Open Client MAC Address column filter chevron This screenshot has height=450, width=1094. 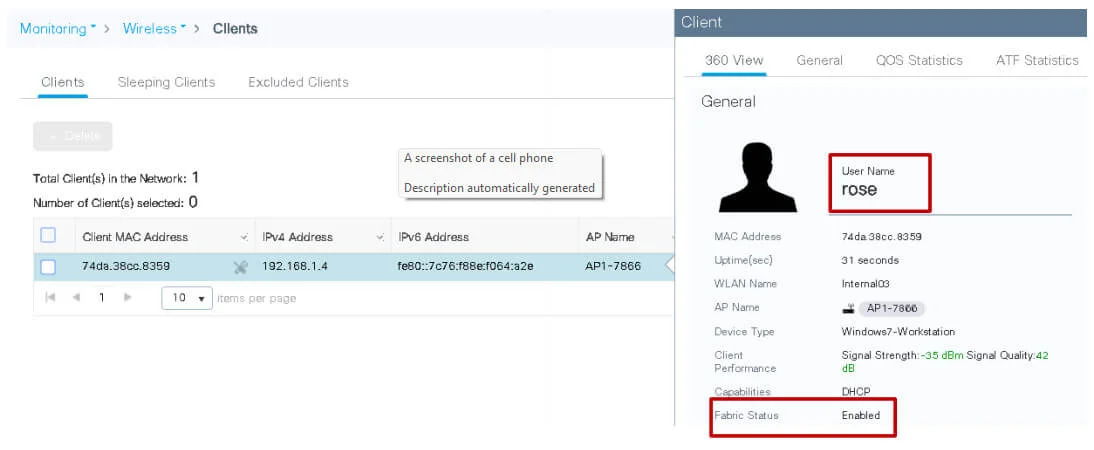243,238
